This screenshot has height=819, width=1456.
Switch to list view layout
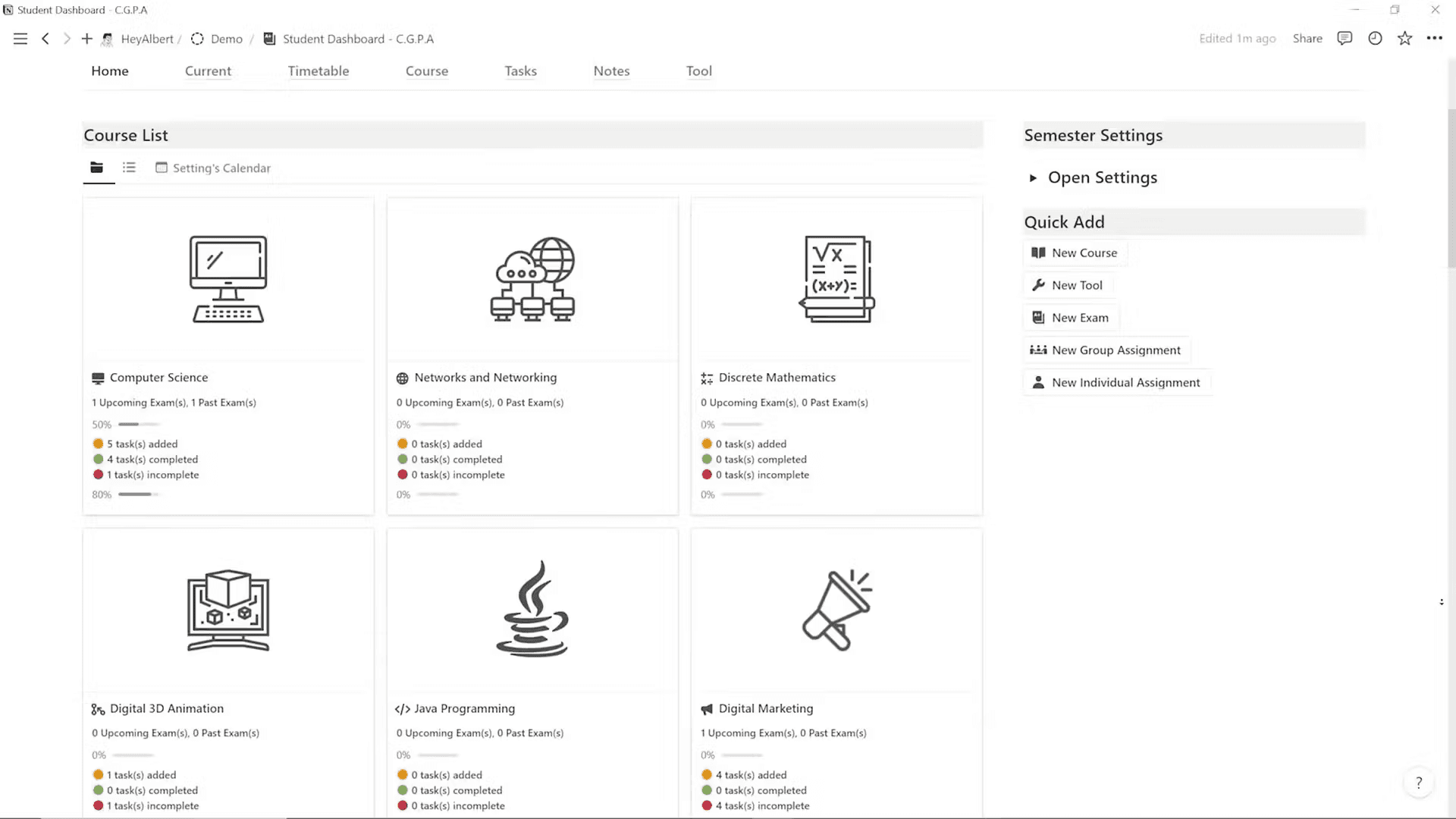pos(128,167)
